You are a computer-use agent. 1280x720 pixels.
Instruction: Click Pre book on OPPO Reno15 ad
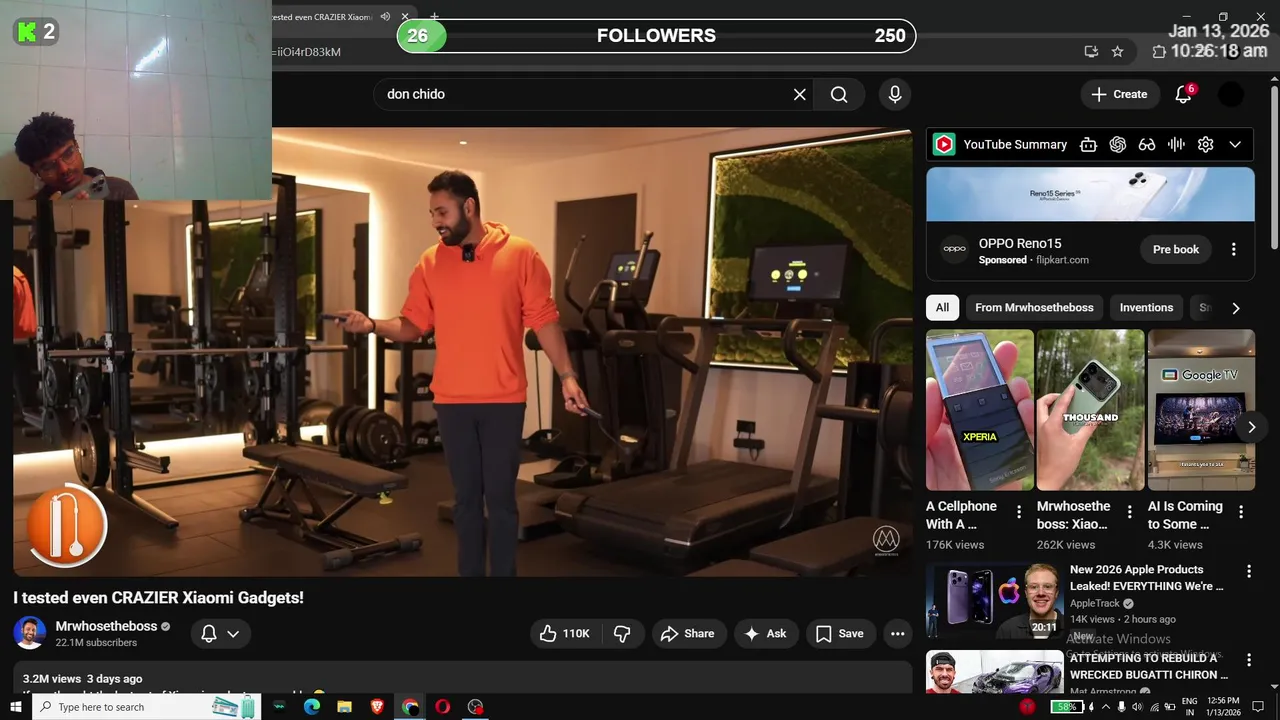(1175, 249)
